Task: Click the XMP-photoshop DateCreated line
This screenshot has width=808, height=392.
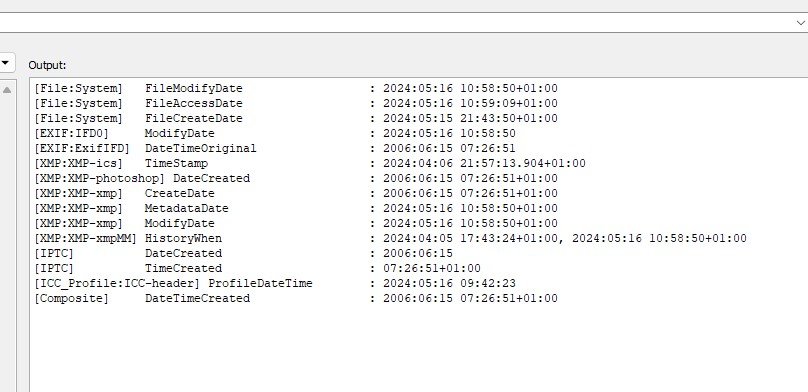Action: pos(296,178)
